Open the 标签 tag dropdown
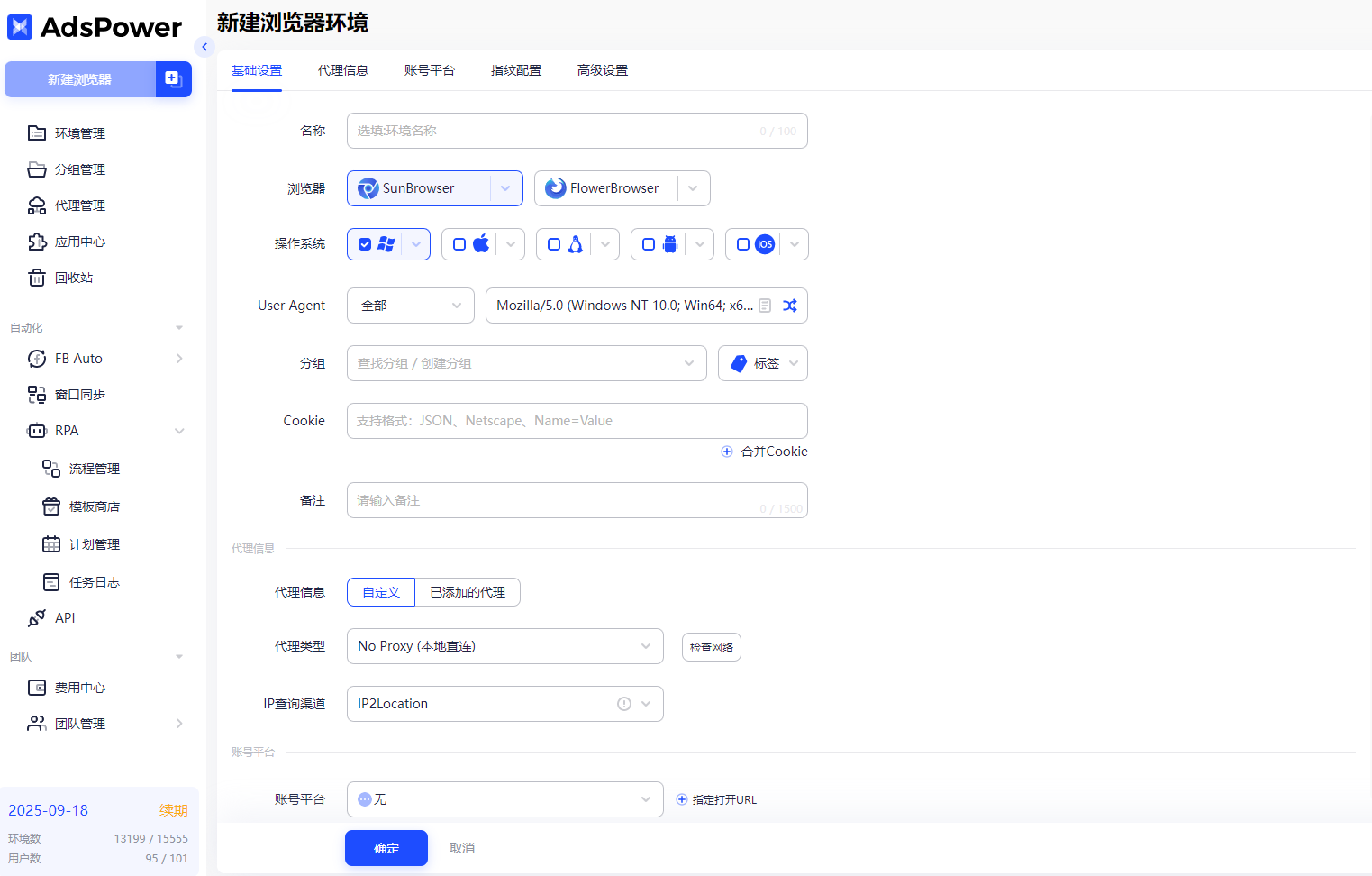Image resolution: width=1372 pixels, height=876 pixels. [x=763, y=363]
